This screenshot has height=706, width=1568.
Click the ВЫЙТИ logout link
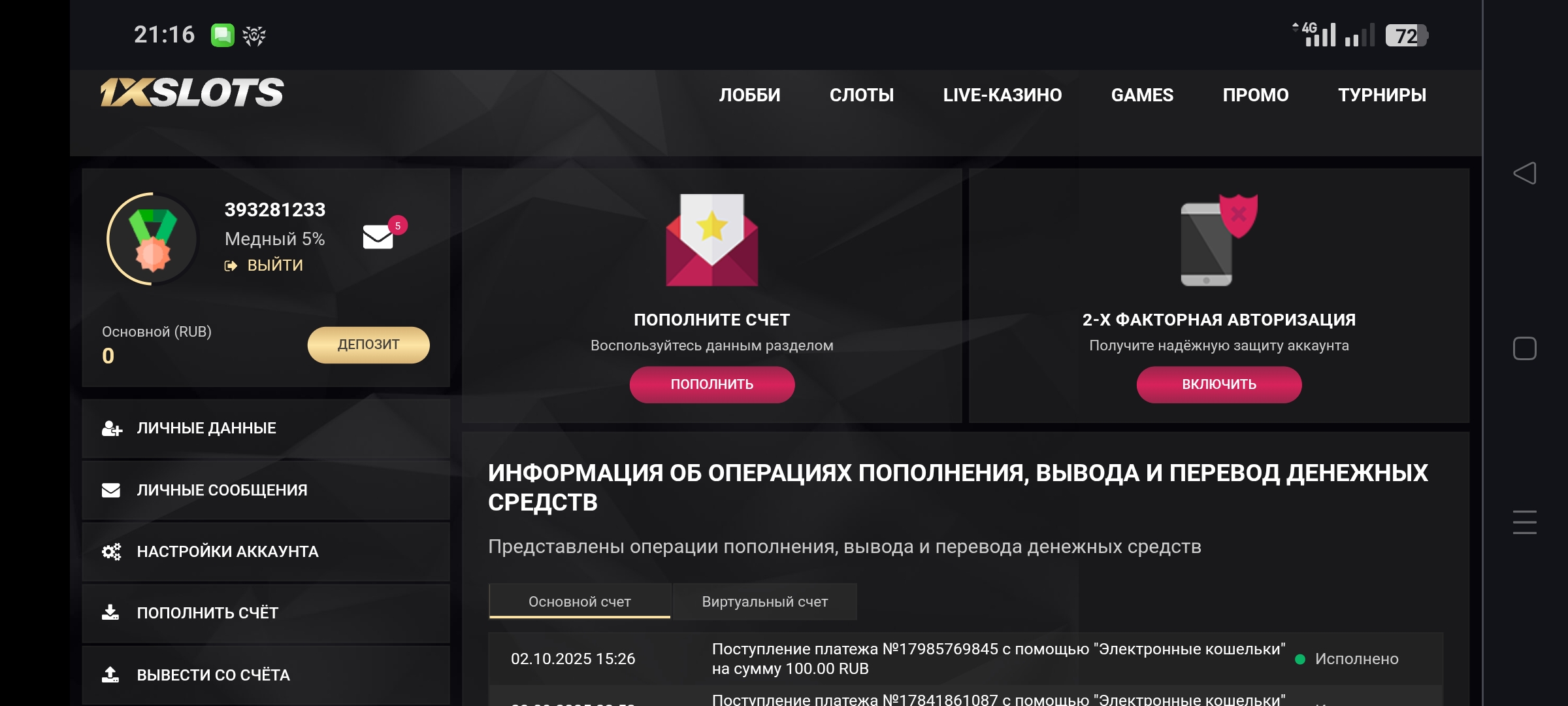coord(265,265)
